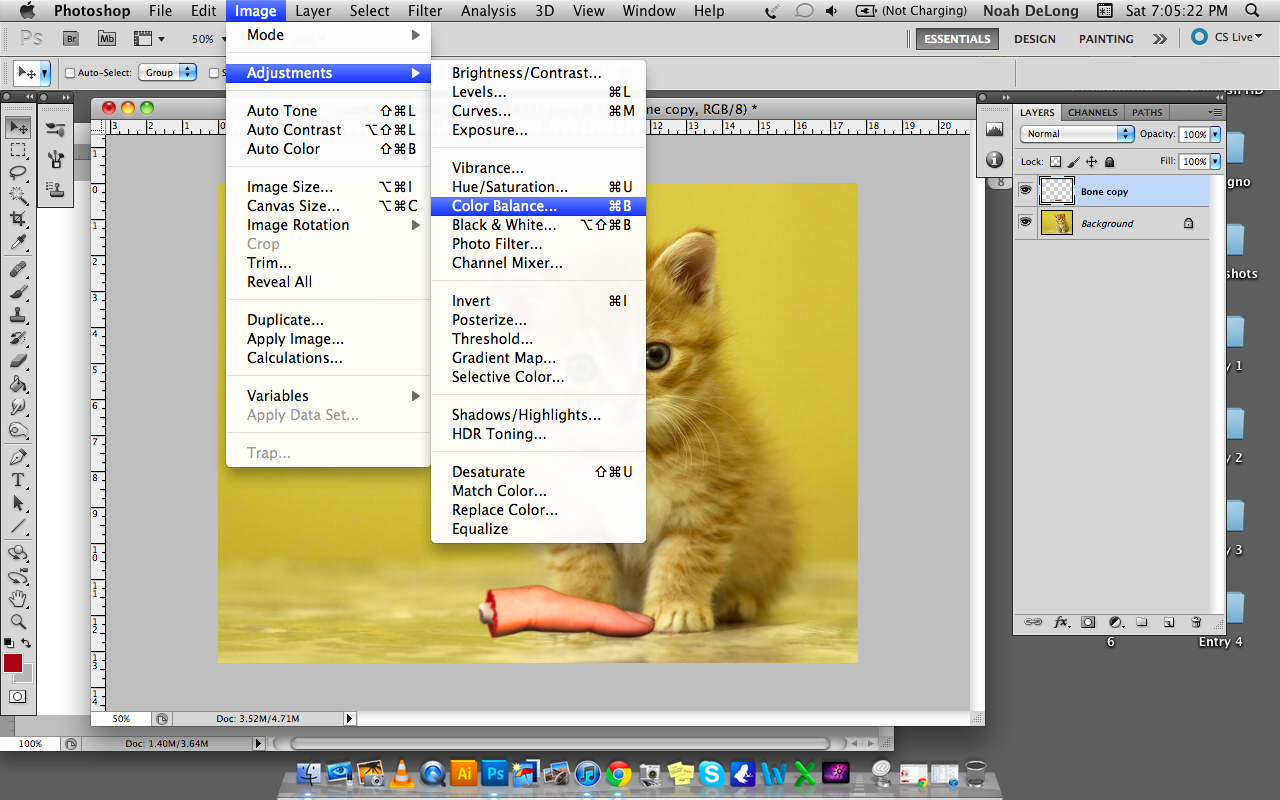Expand the Mode submenu
This screenshot has width=1280, height=800.
click(328, 35)
